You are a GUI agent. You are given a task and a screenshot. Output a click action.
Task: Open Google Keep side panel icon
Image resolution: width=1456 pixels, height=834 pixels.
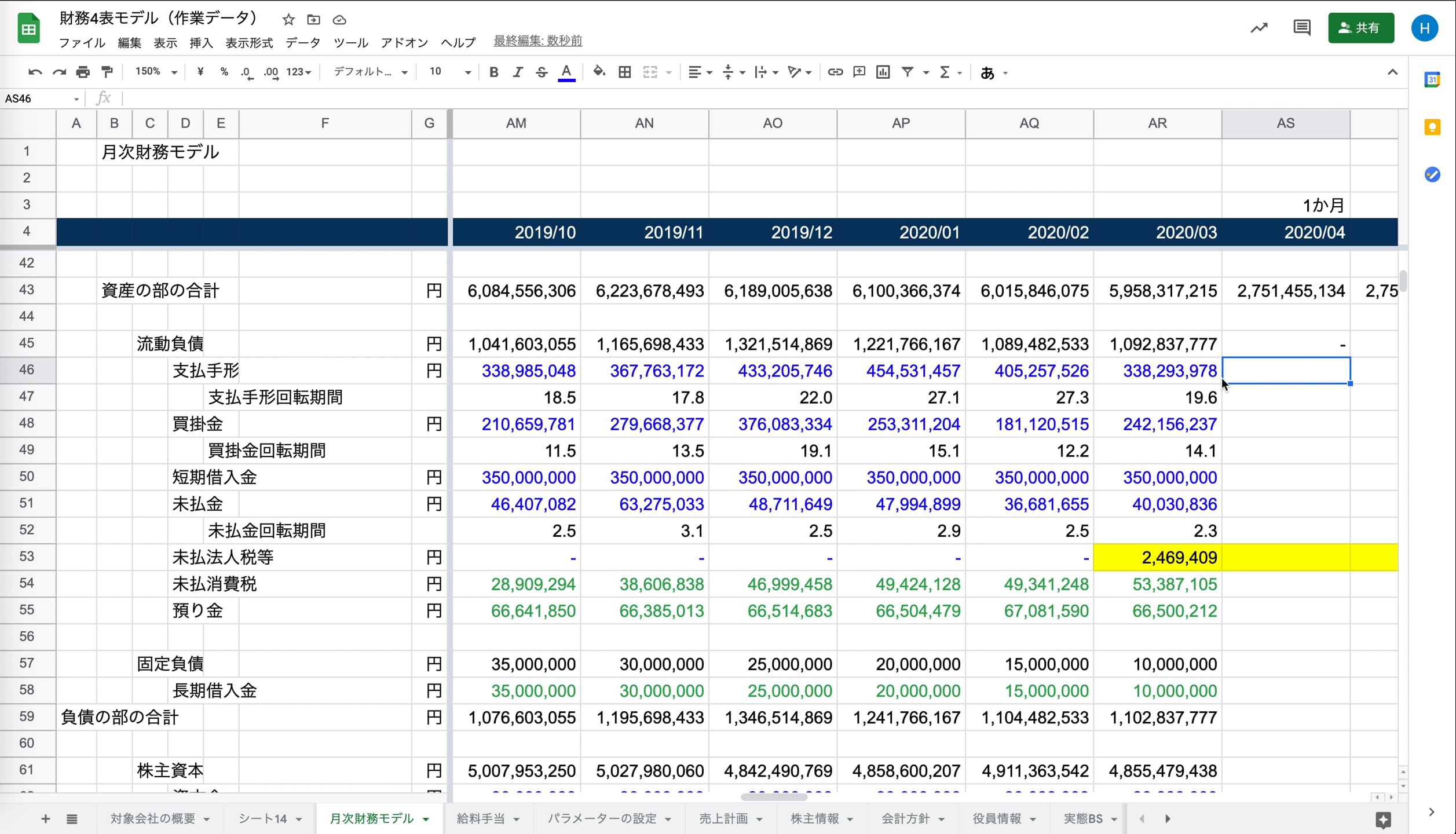point(1432,127)
